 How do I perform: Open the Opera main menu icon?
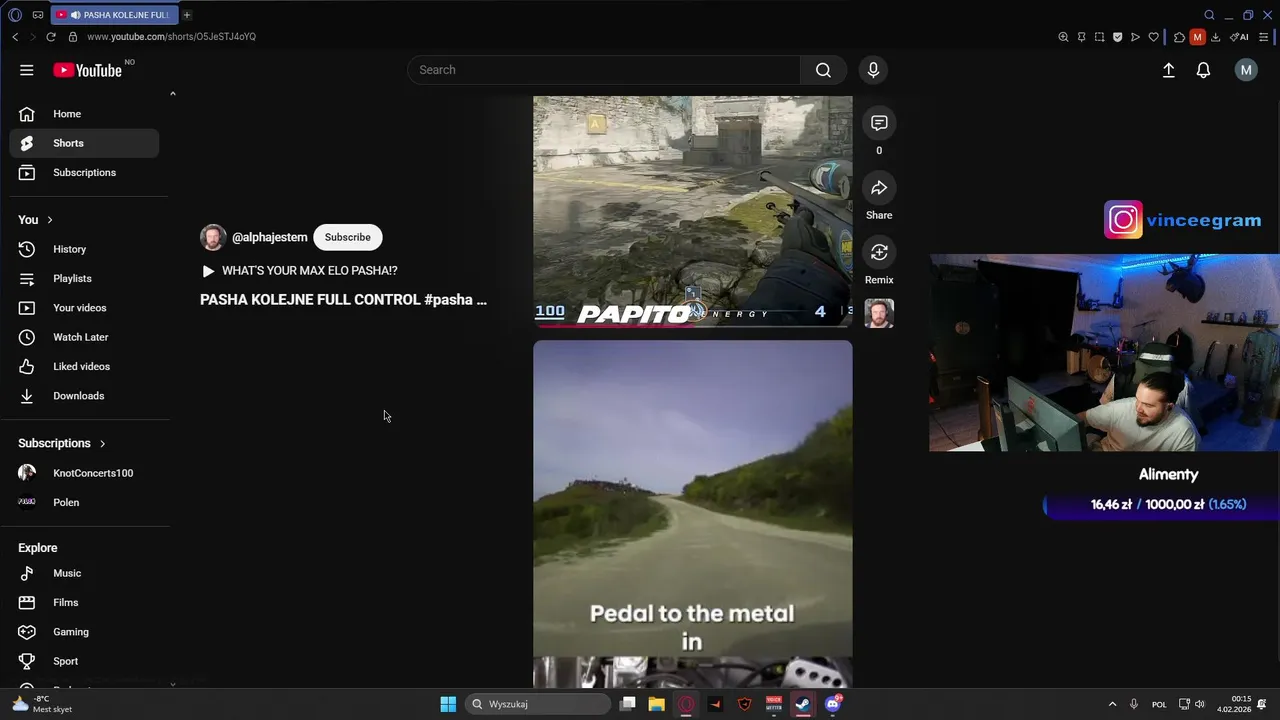(14, 15)
